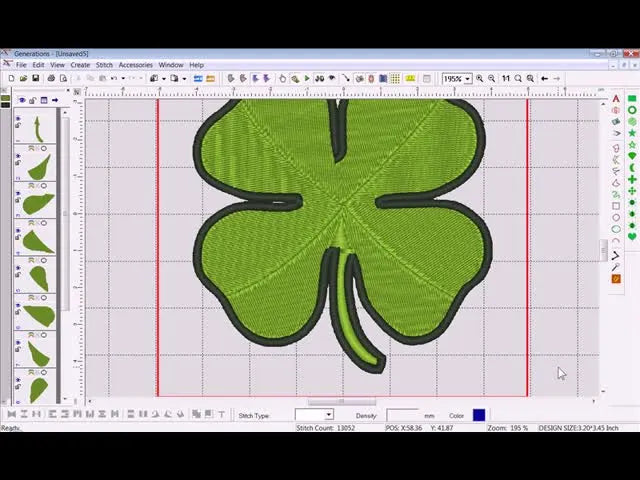Viewport: 640px width, 480px height.
Task: Set zoom to 1:1 view
Action: (506, 78)
